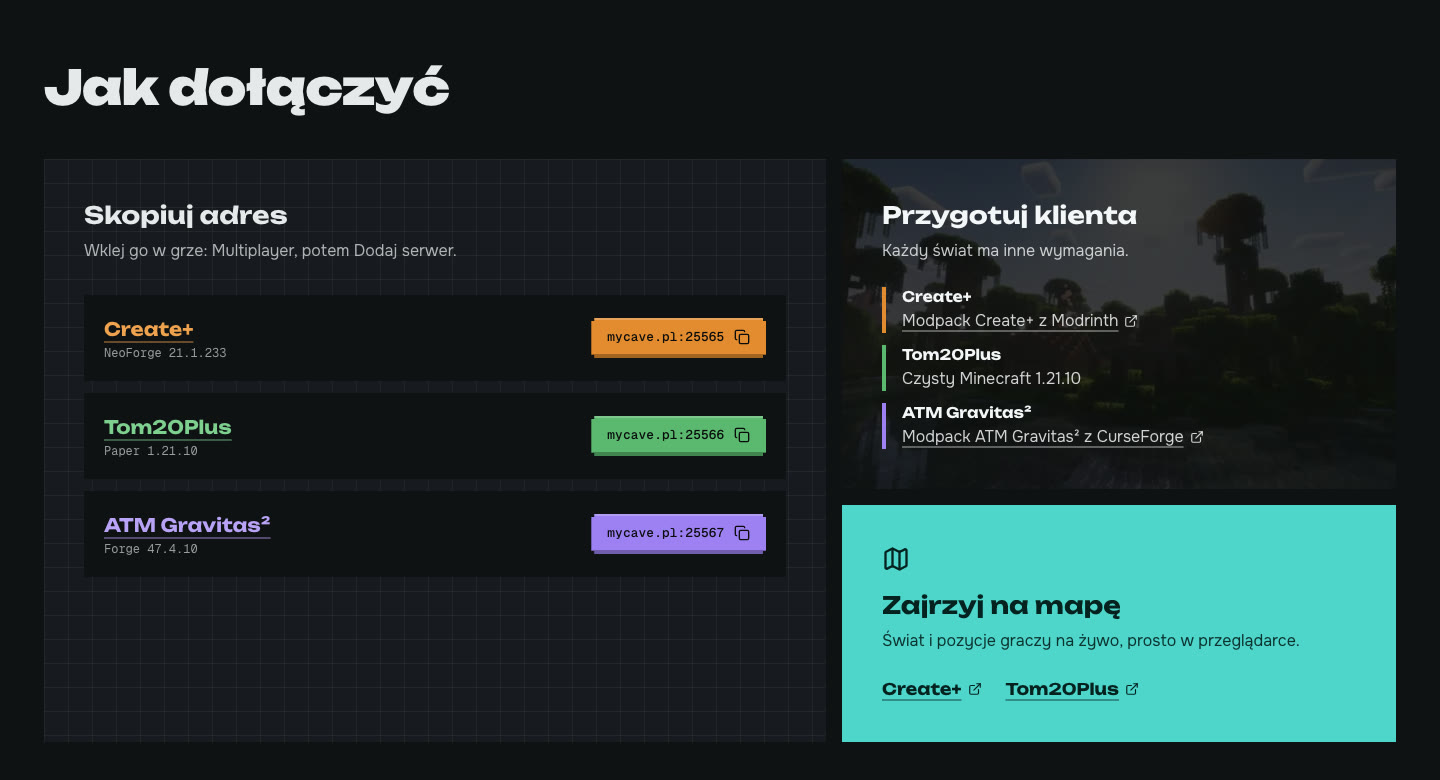Click the Skopiuj adres heading
This screenshot has width=1440, height=780.
185,215
